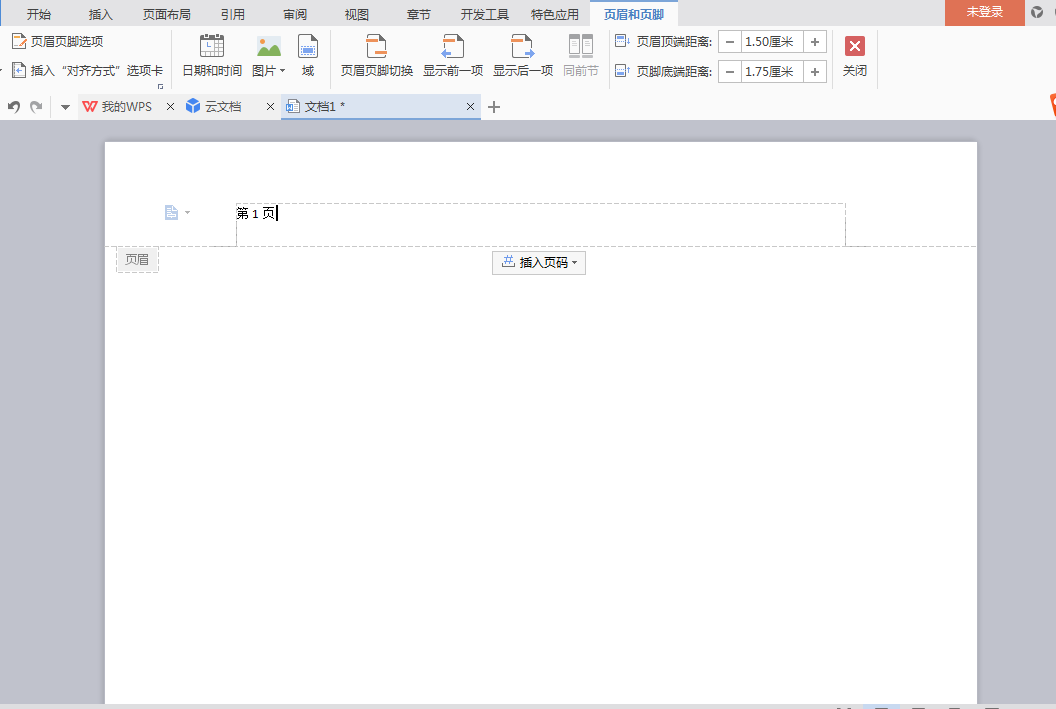This screenshot has width=1056, height=709.
Task: Add a new document tab
Action: click(x=494, y=107)
